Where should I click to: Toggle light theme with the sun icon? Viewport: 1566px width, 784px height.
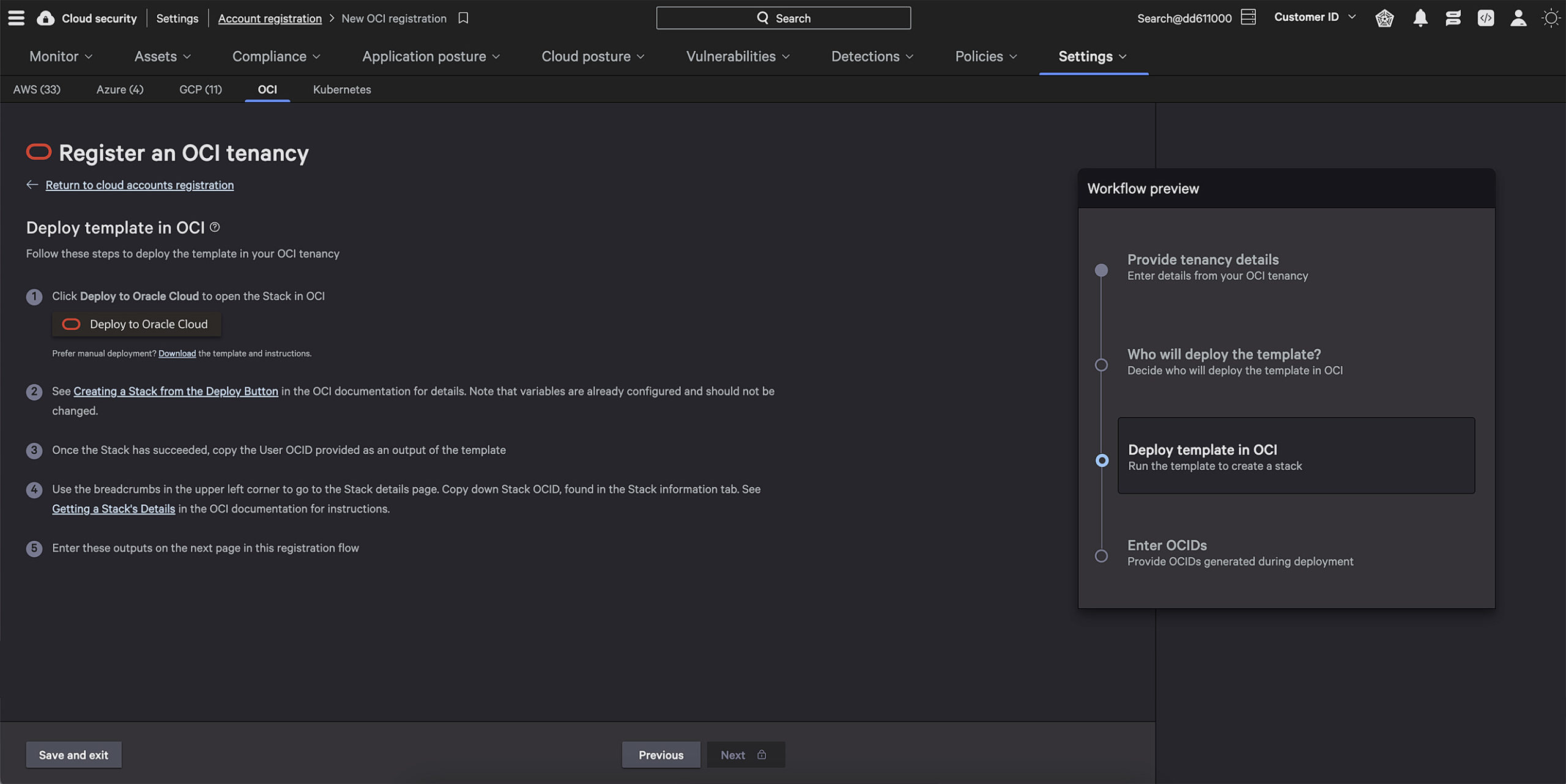click(x=1551, y=18)
